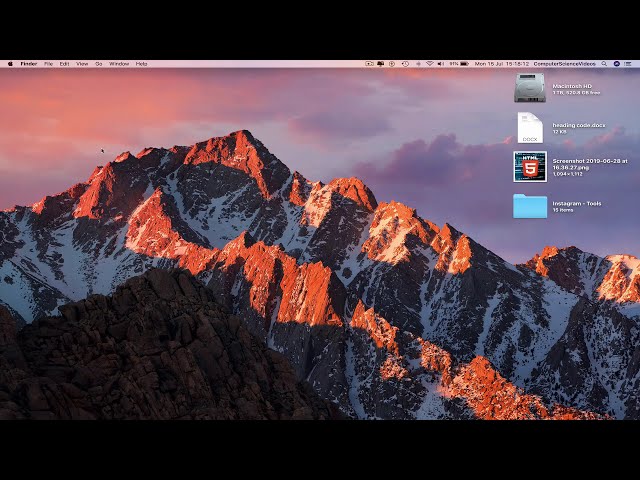Open Spotlight search magnifier icon

tap(604, 64)
